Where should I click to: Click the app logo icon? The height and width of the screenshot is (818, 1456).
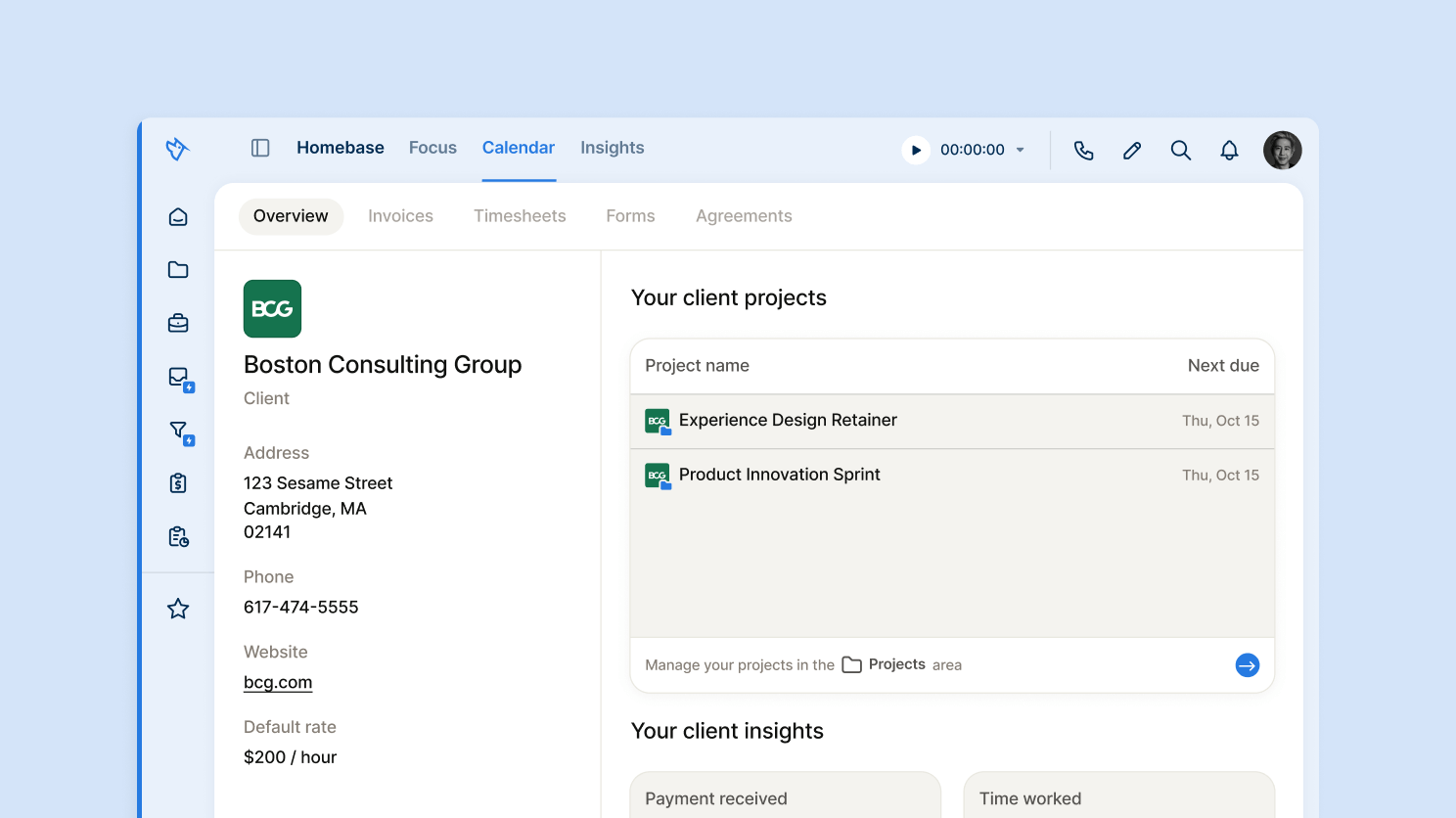coord(177,149)
